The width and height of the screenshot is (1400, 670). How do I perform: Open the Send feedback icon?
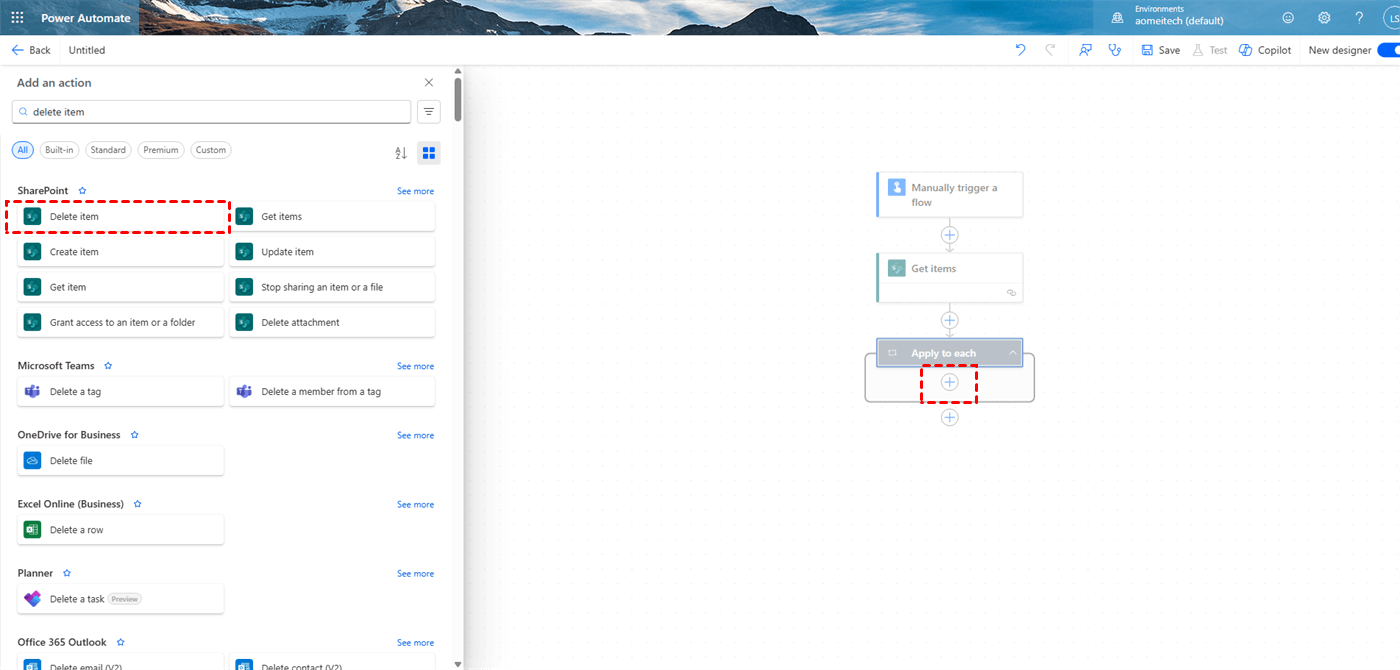1085,50
